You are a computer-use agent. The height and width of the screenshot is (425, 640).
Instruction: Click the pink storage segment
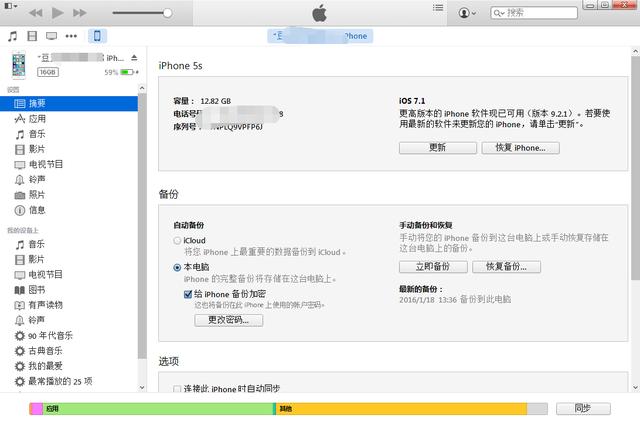click(36, 409)
